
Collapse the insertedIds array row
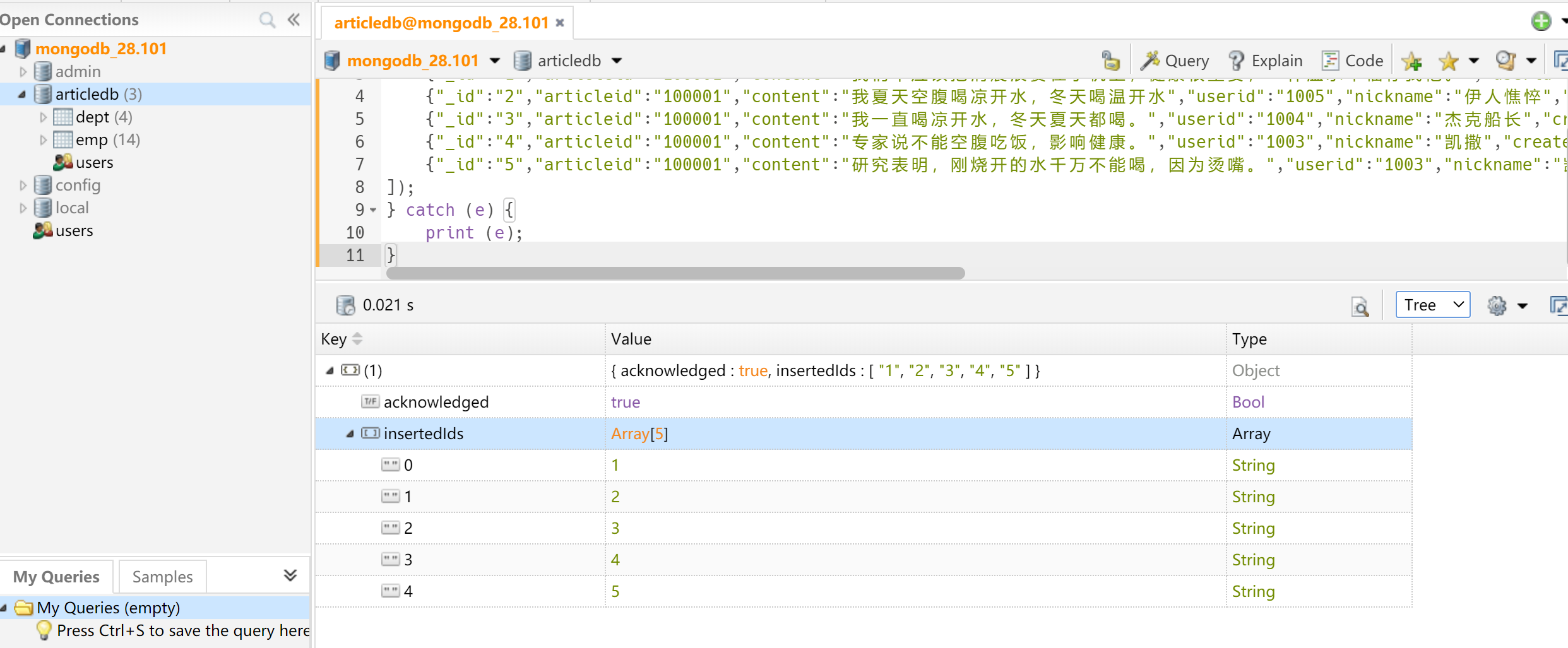click(x=350, y=434)
